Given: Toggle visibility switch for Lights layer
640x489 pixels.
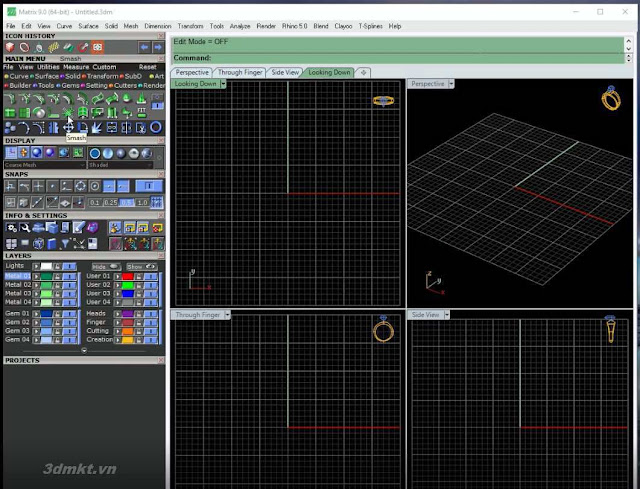Looking at the screenshot, I should [x=69, y=267].
